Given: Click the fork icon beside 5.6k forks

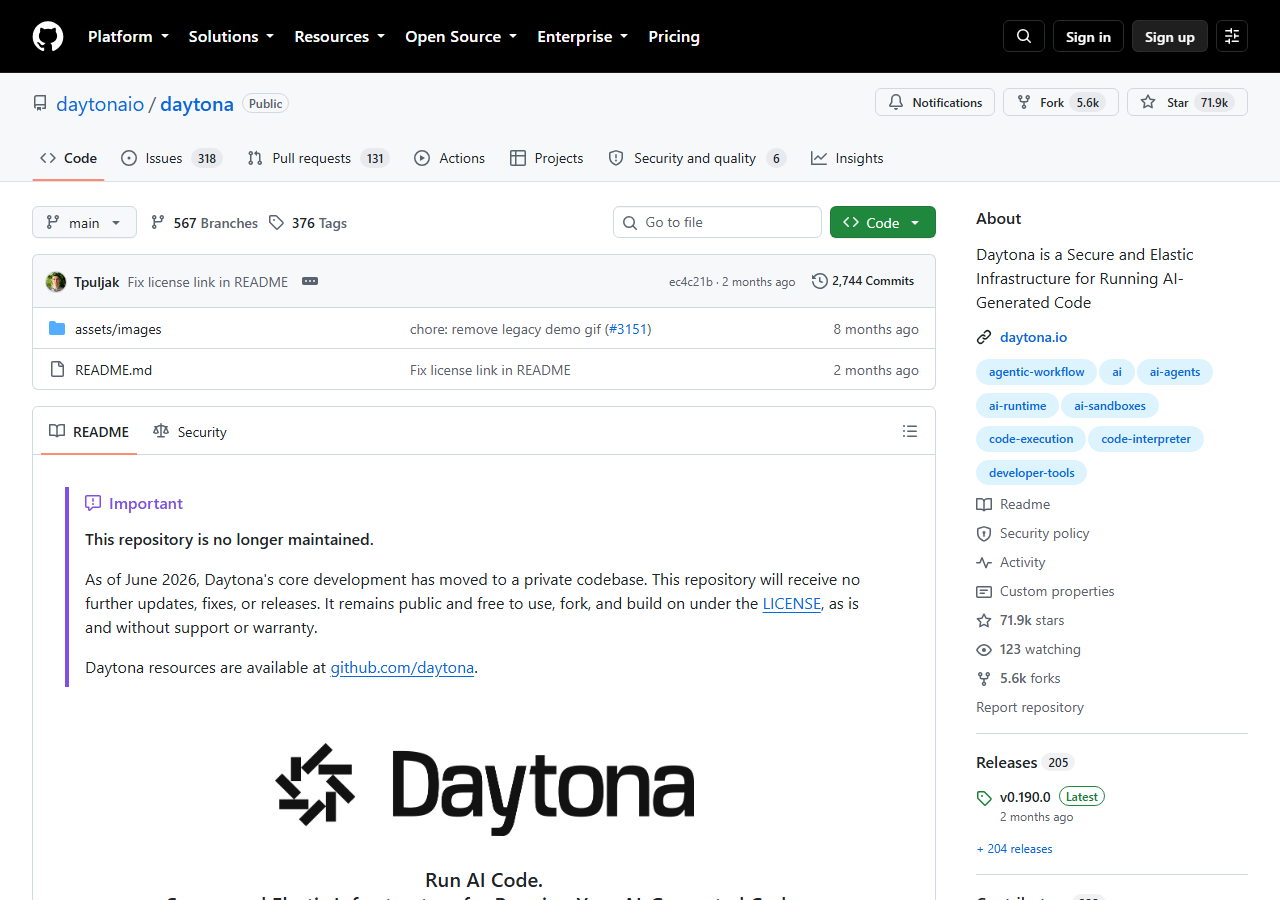Looking at the screenshot, I should tap(984, 679).
